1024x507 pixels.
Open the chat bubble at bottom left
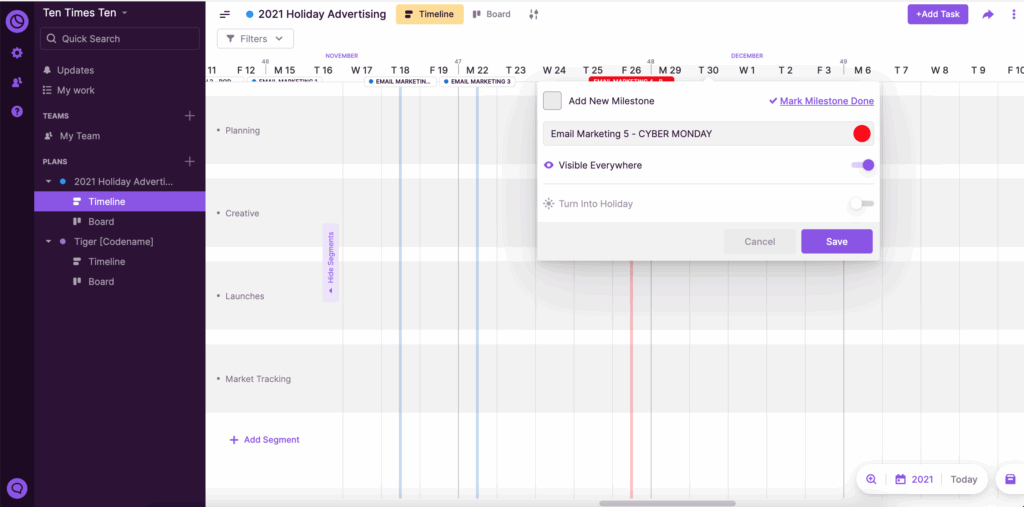(17, 487)
